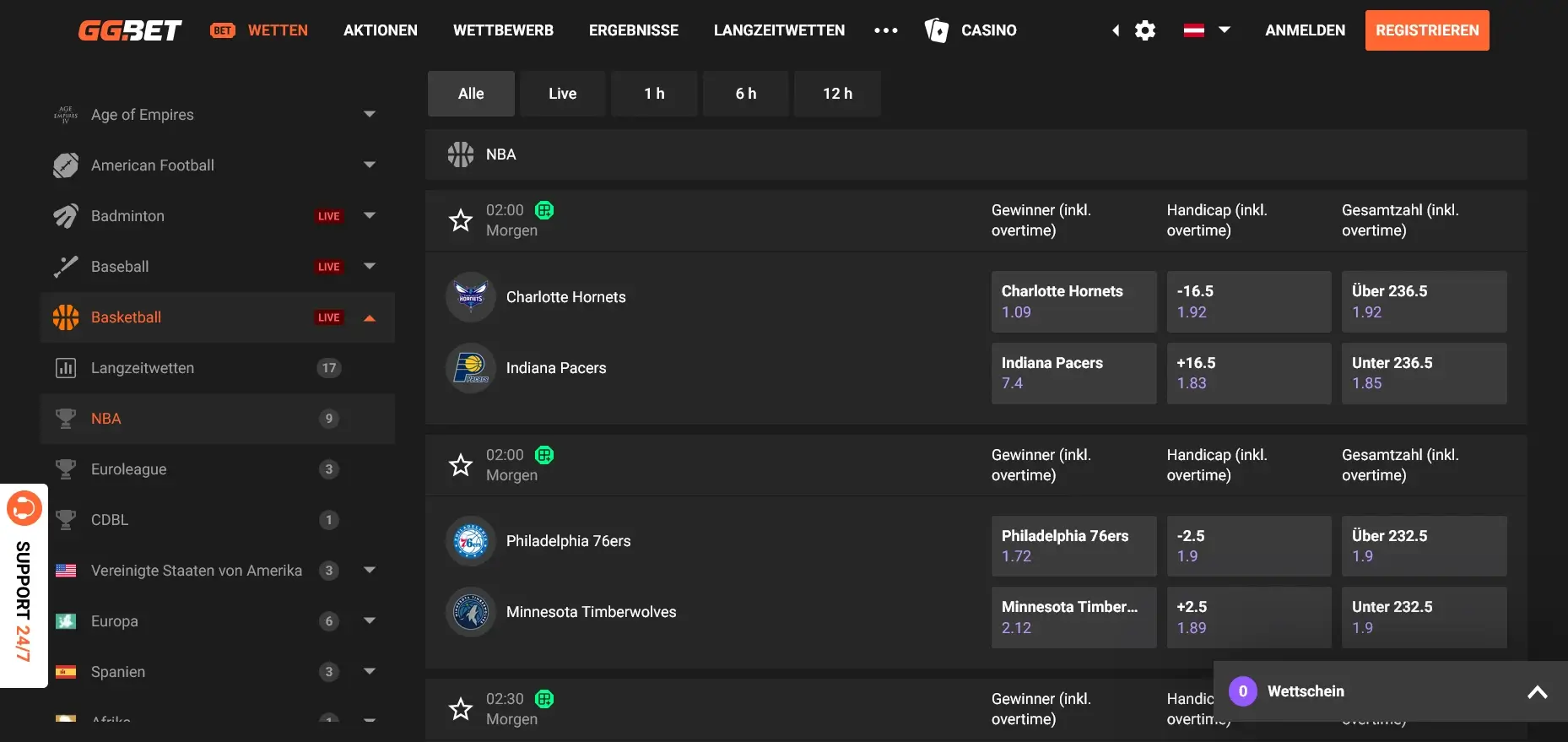Open the AKTIONEN menu
The height and width of the screenshot is (742, 1568).
[x=381, y=30]
